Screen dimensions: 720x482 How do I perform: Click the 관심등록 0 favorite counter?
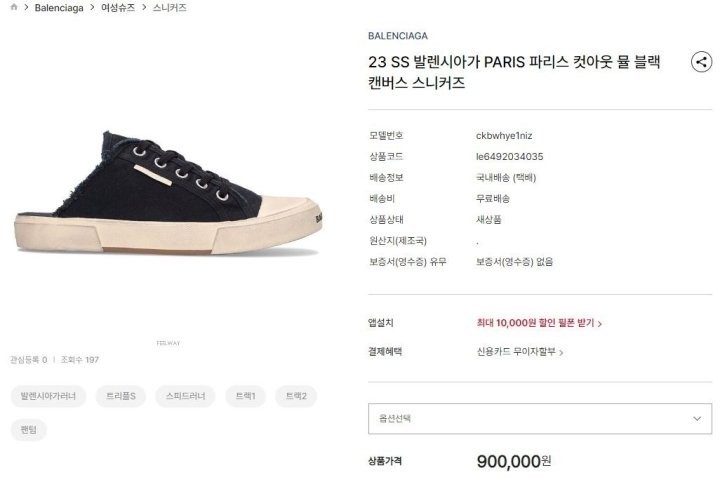point(28,360)
